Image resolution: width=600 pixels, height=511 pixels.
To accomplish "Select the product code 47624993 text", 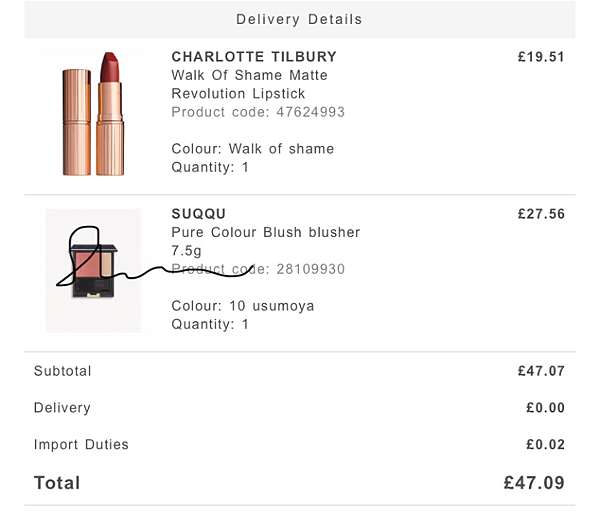I will click(258, 112).
